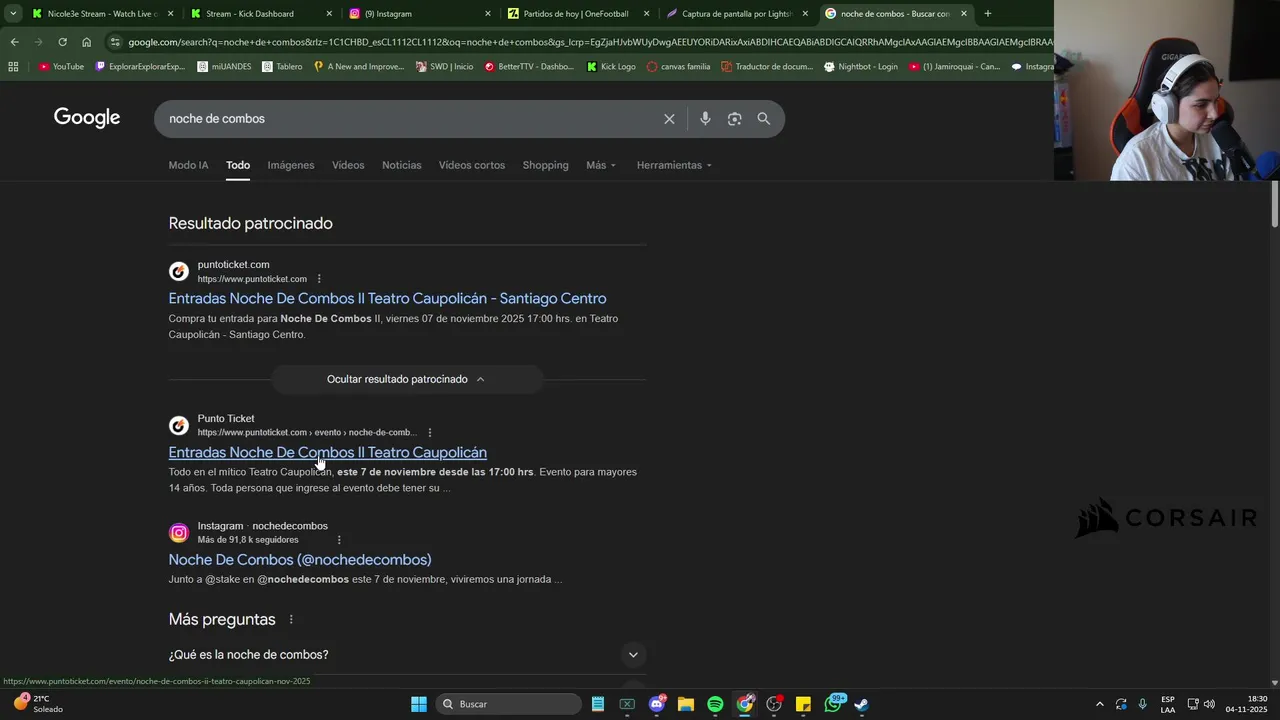Open the browser home page icon
The image size is (1280, 720).
pos(87,42)
